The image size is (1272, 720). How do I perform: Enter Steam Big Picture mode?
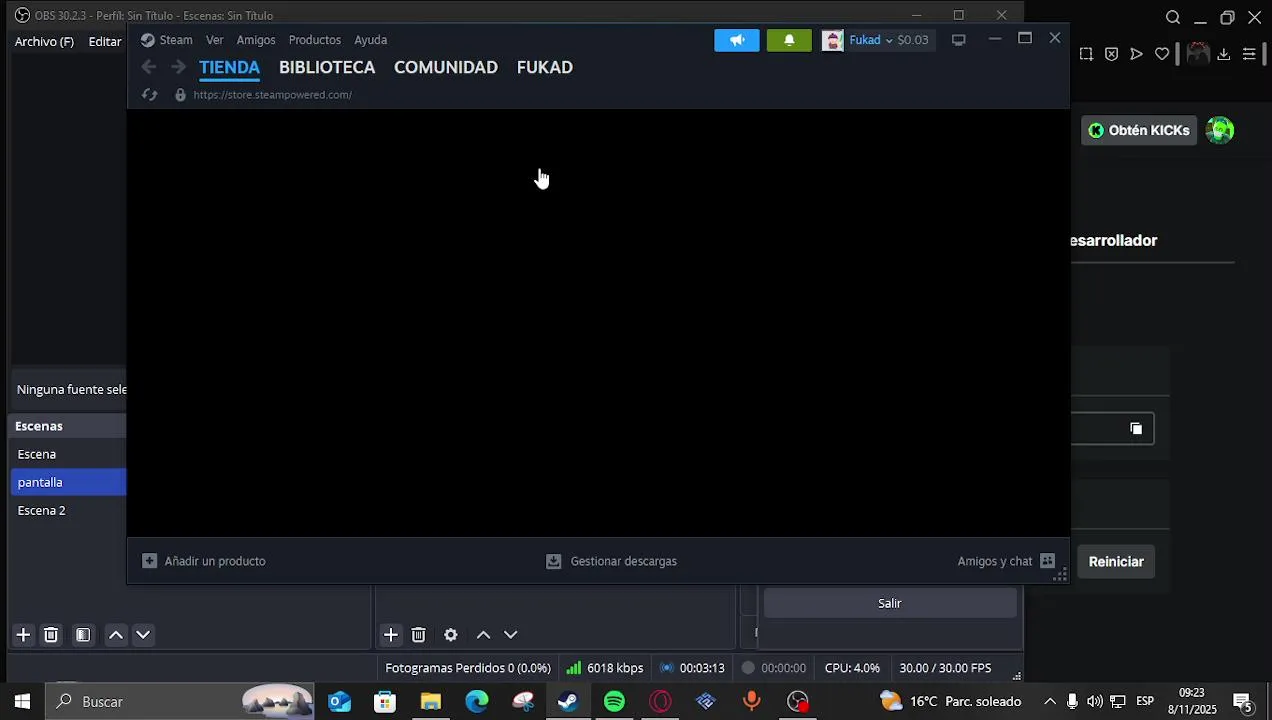click(958, 40)
